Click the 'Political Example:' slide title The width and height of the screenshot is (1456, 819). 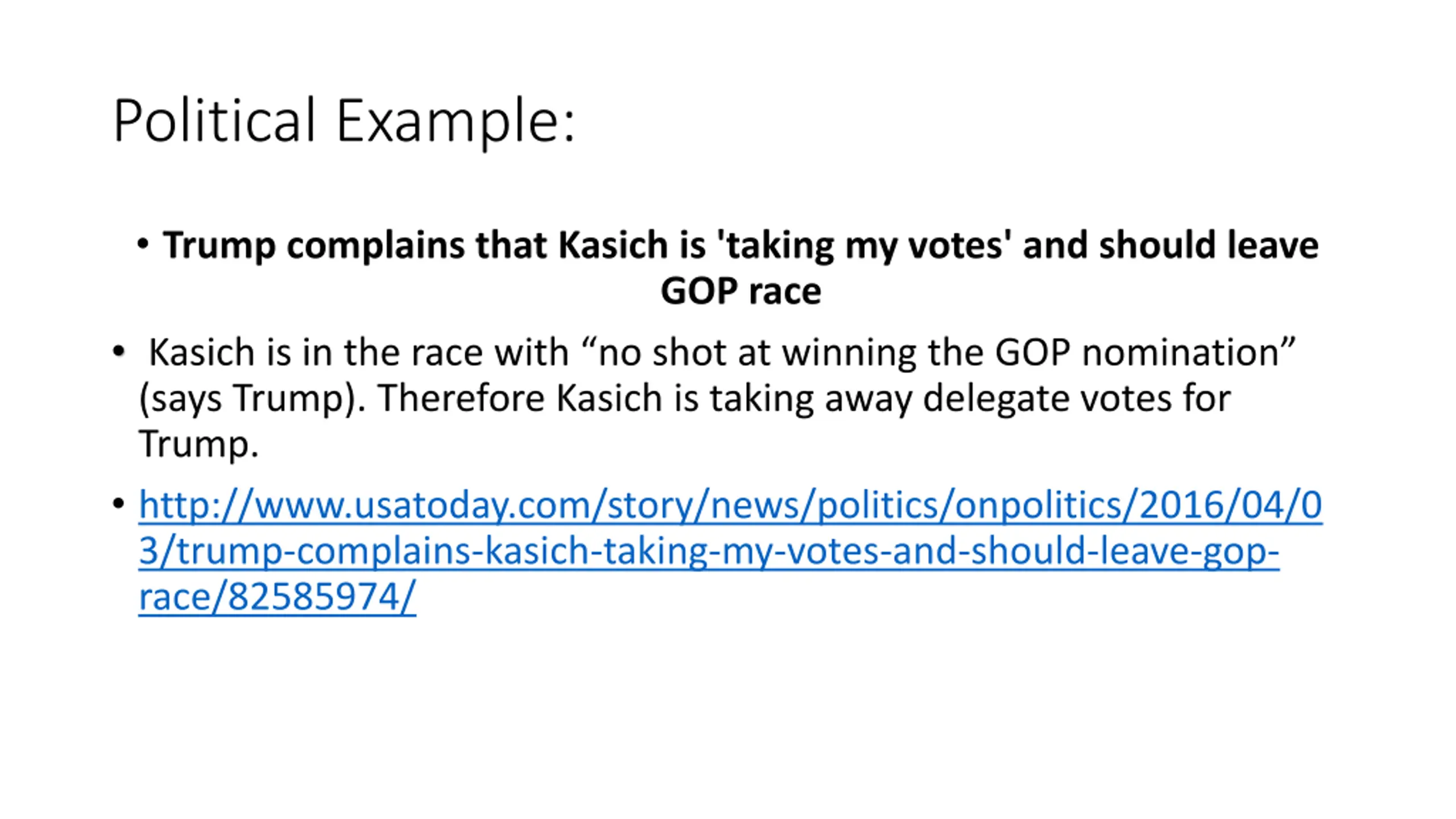click(345, 121)
